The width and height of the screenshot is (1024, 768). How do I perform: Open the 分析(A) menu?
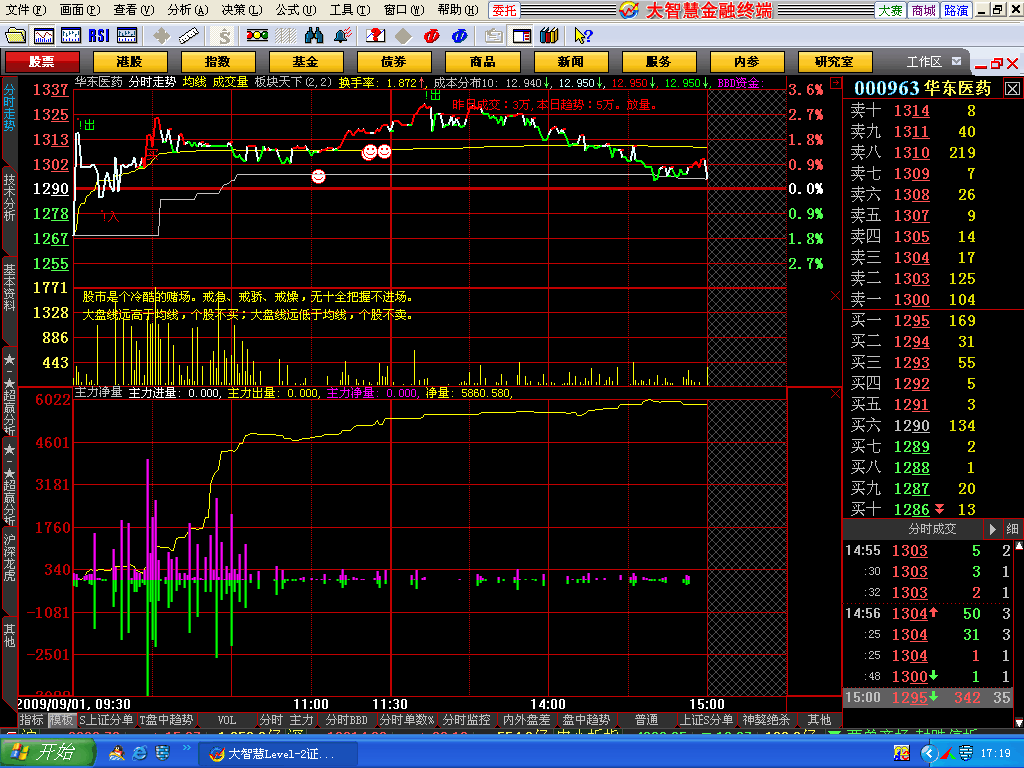[188, 10]
